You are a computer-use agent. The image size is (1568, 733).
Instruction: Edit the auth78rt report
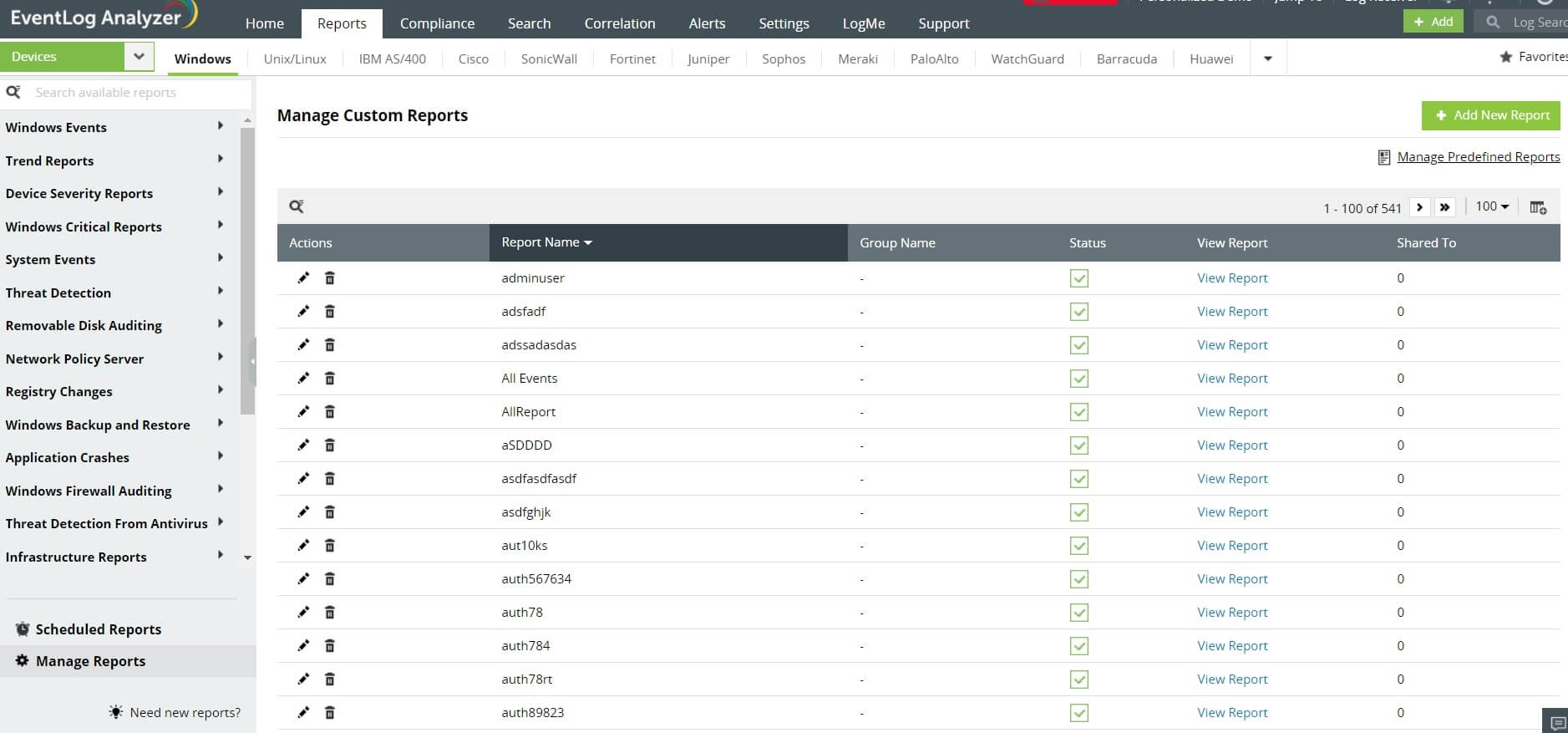[x=303, y=679]
